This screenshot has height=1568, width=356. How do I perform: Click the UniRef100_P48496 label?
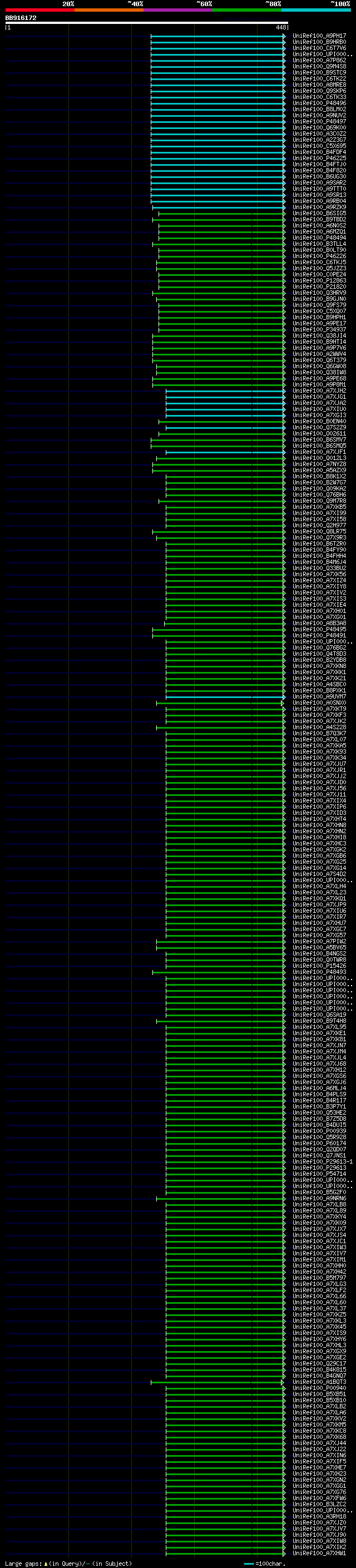coord(319,103)
